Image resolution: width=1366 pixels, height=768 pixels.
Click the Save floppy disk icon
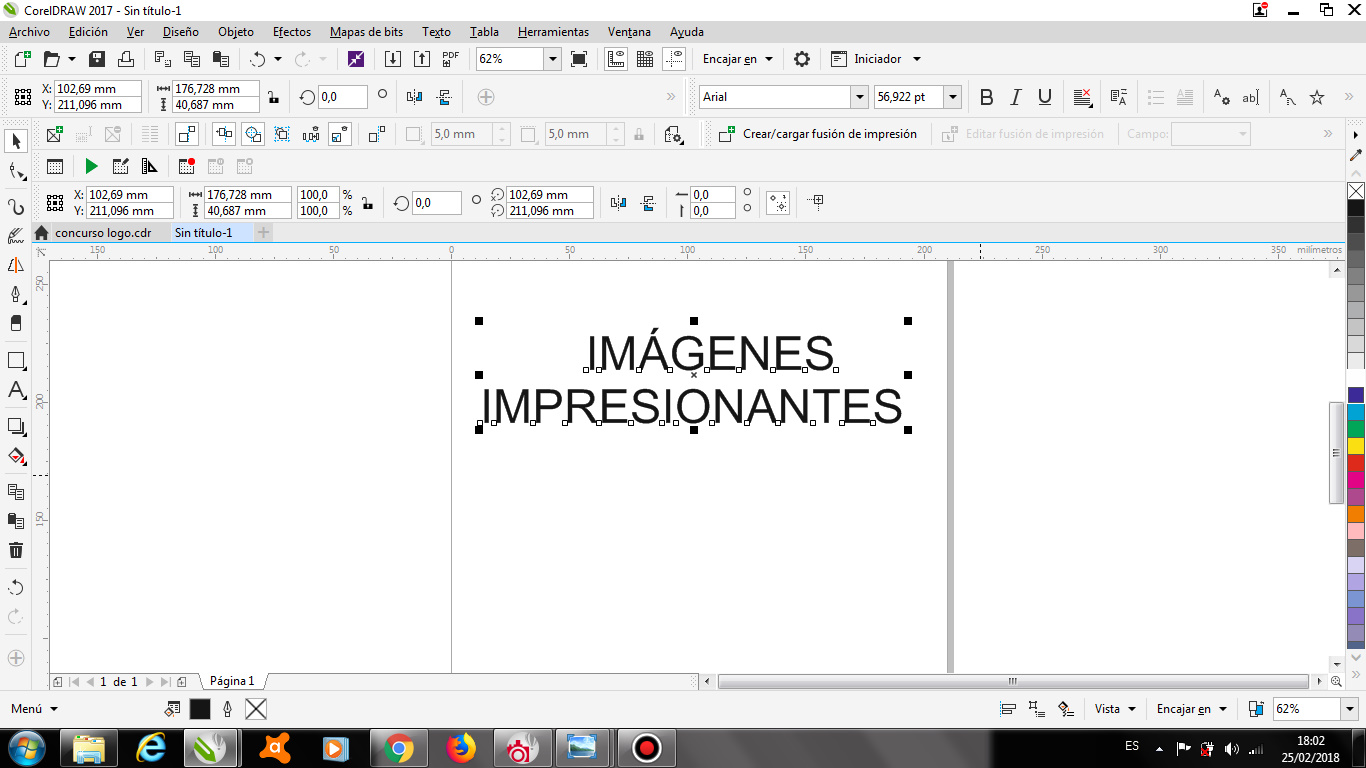click(x=97, y=59)
